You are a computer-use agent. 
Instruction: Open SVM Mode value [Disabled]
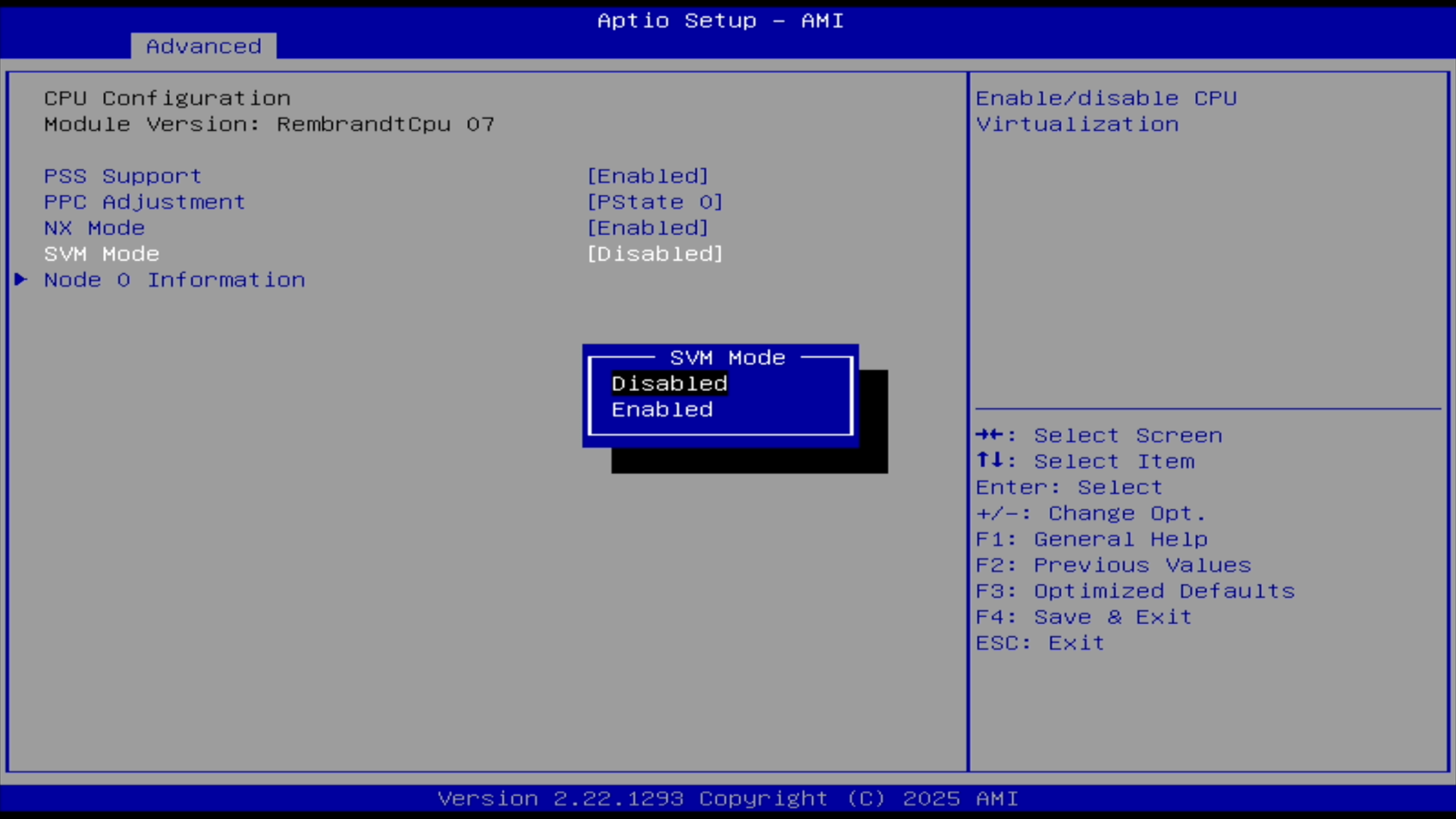pyautogui.click(x=655, y=254)
